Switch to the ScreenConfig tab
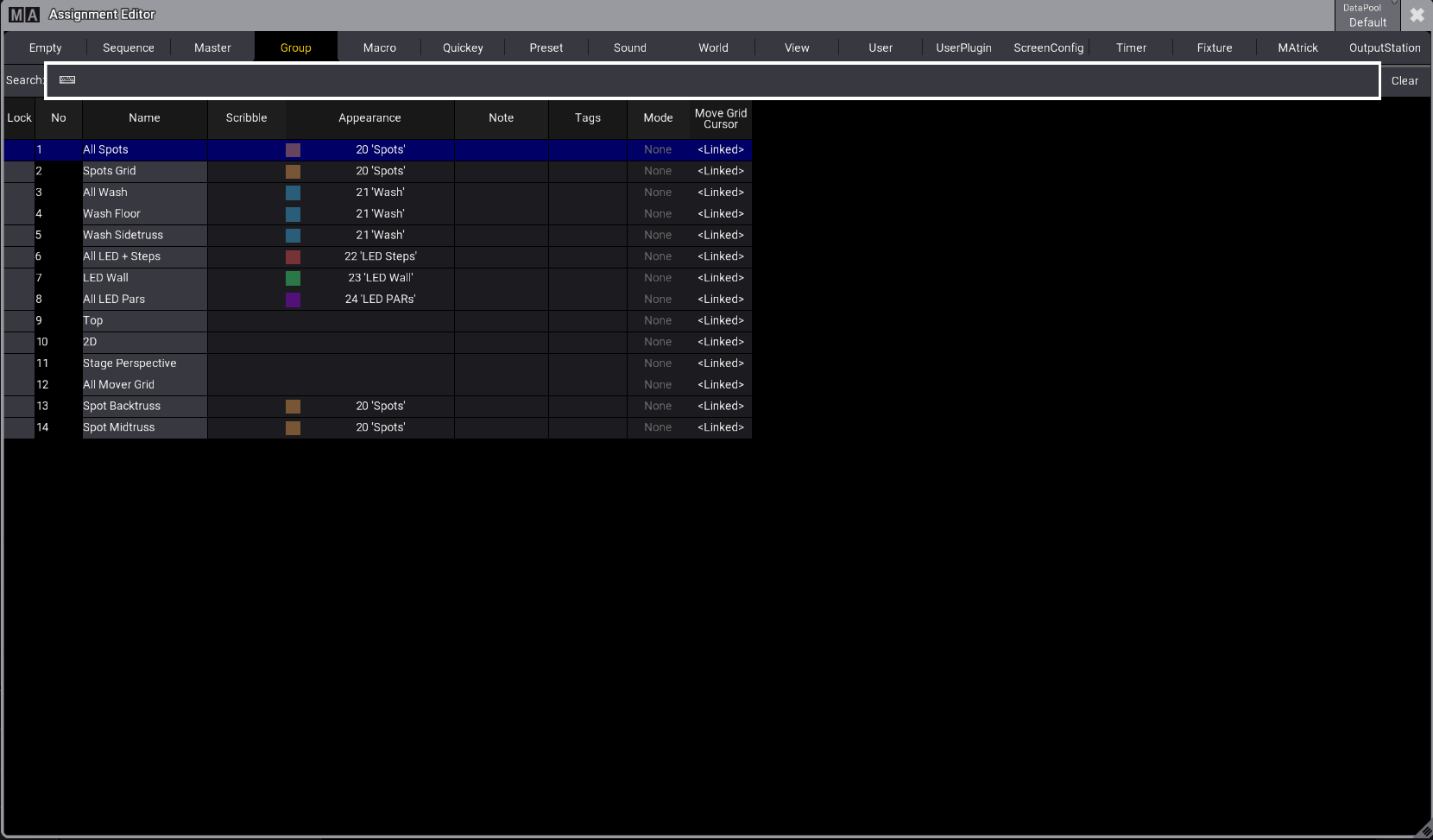 coord(1048,47)
